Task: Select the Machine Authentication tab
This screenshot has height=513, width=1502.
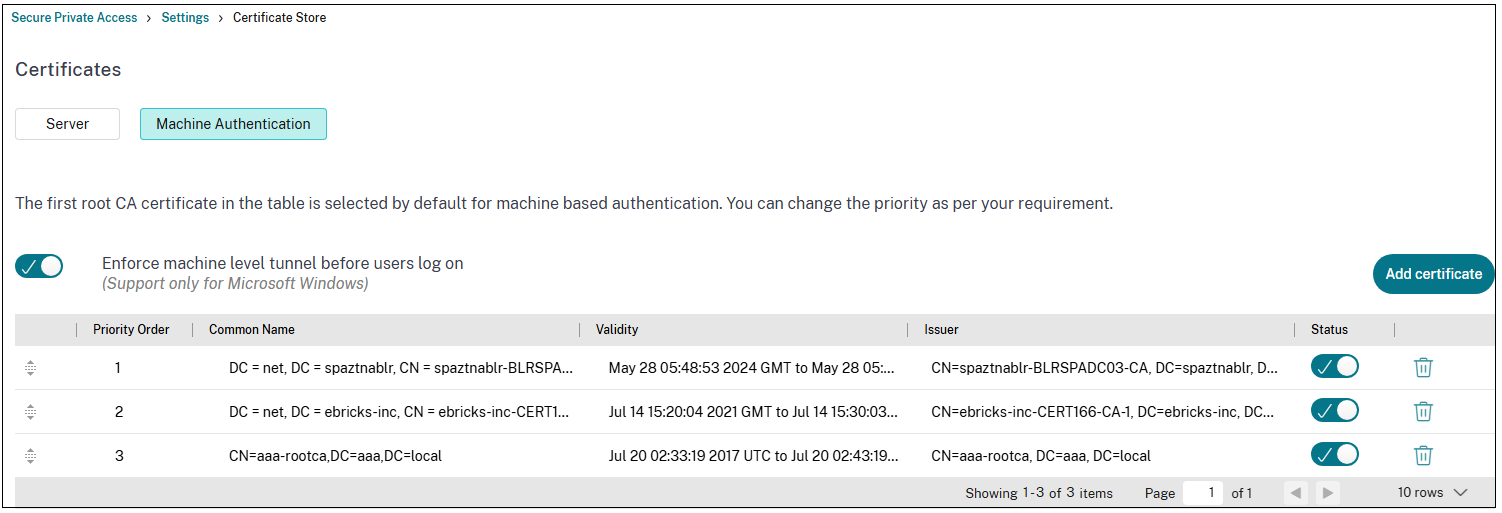Action: [x=233, y=124]
